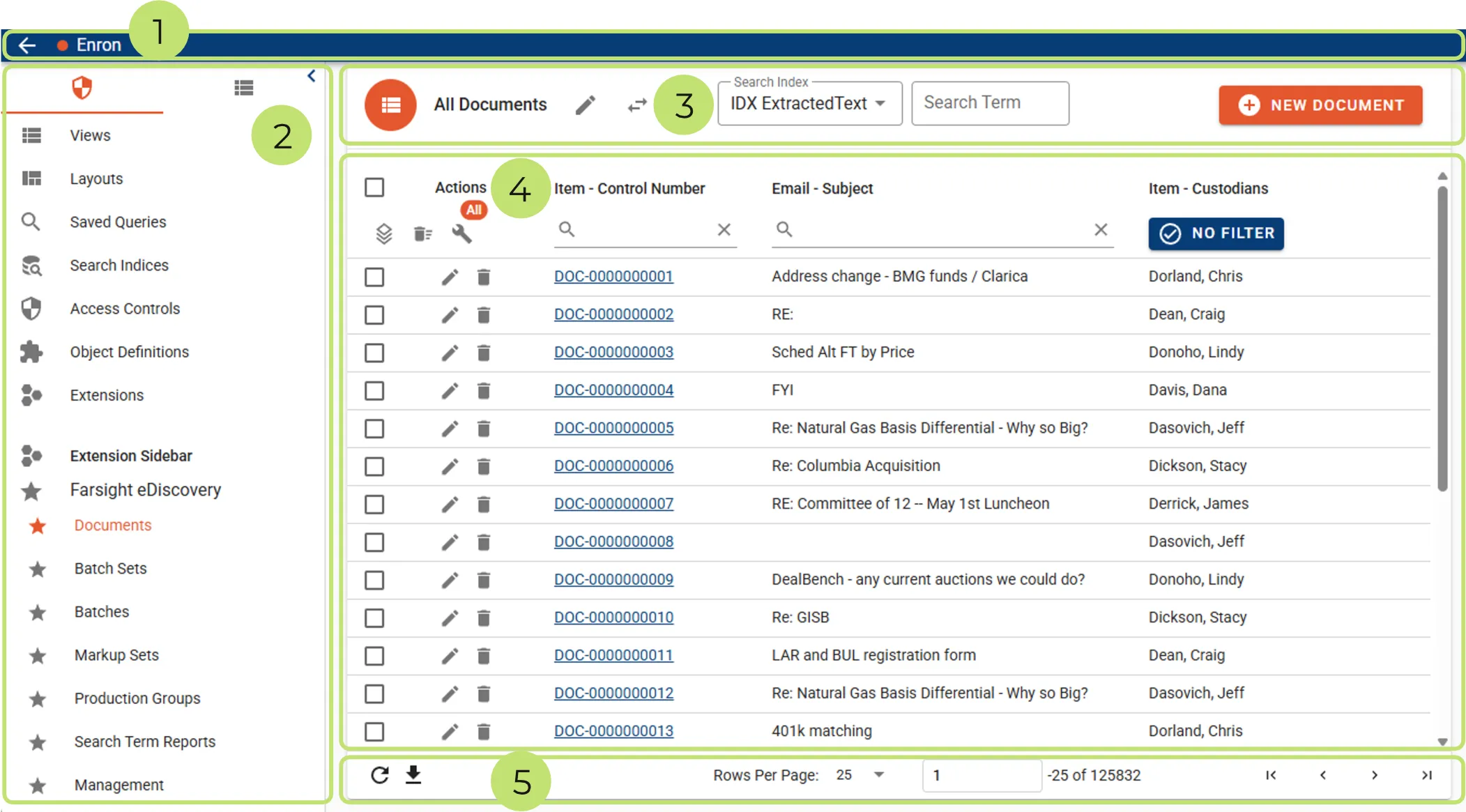Check the box for DOC-0000000001

374,277
